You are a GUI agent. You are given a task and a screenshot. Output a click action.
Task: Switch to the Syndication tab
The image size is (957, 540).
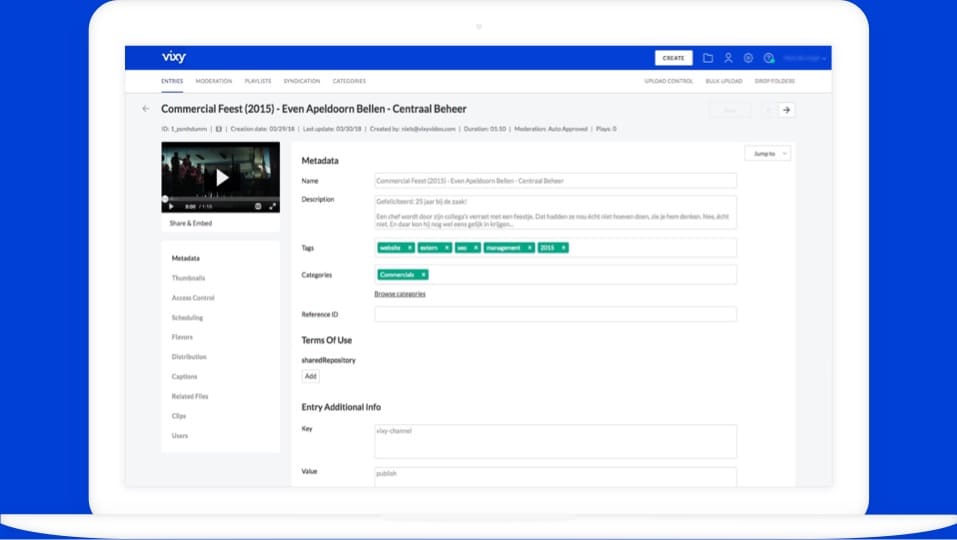[302, 81]
